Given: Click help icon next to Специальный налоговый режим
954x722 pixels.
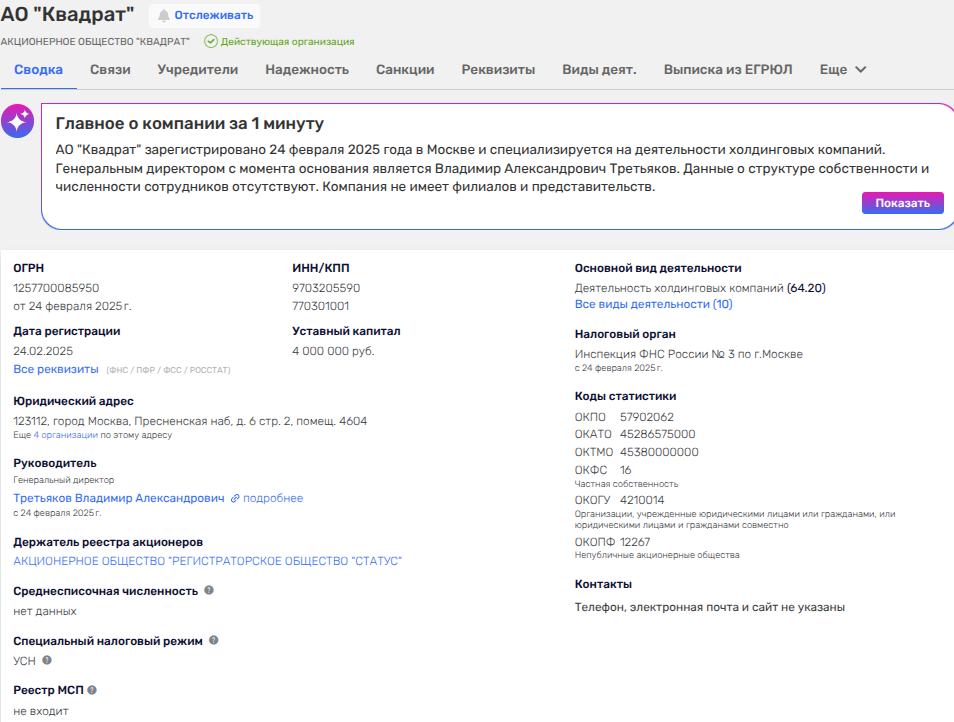Looking at the screenshot, I should [x=214, y=640].
